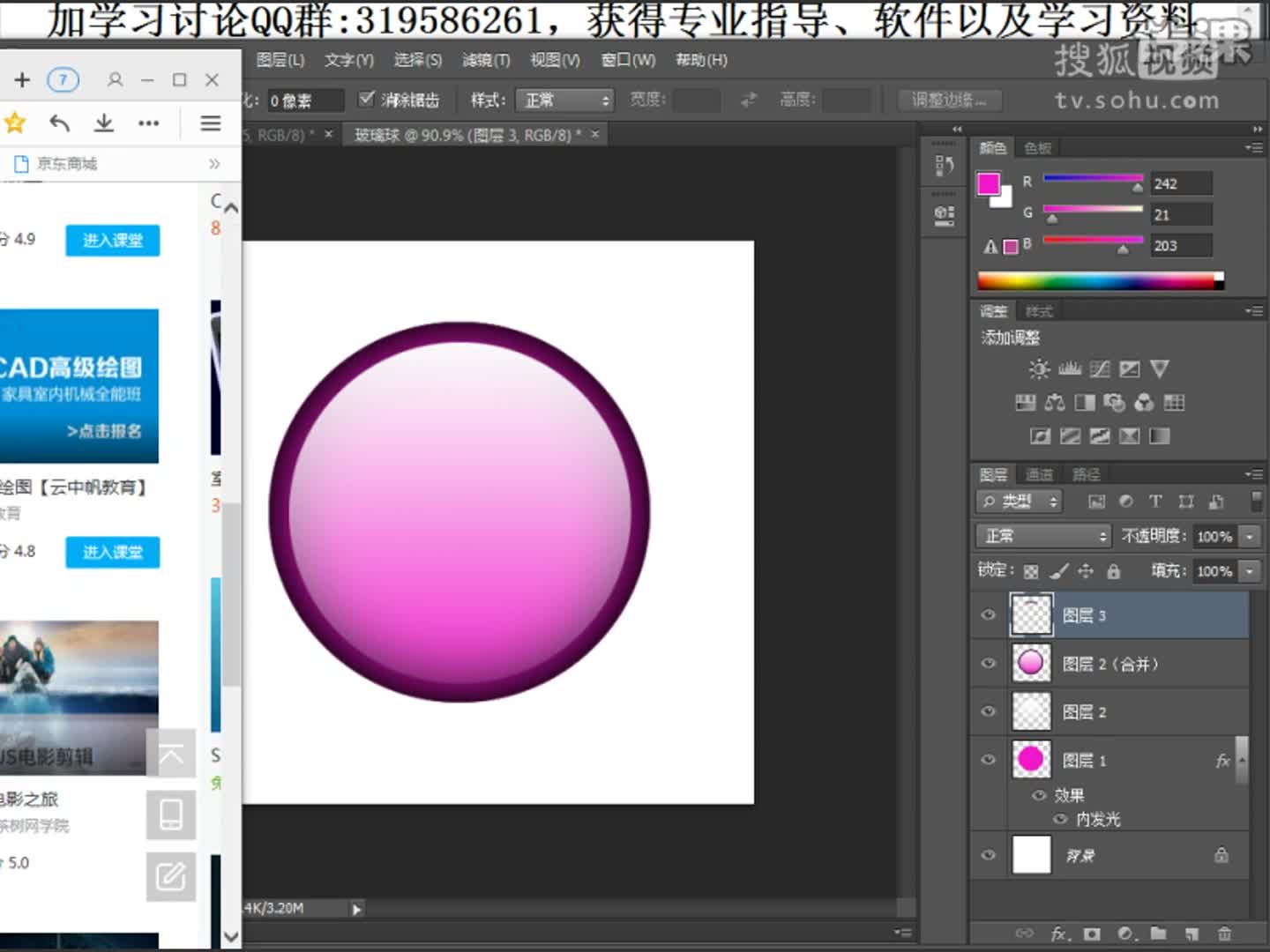Open the Color panel flyout menu
This screenshot has height=952, width=1270.
point(1254,148)
